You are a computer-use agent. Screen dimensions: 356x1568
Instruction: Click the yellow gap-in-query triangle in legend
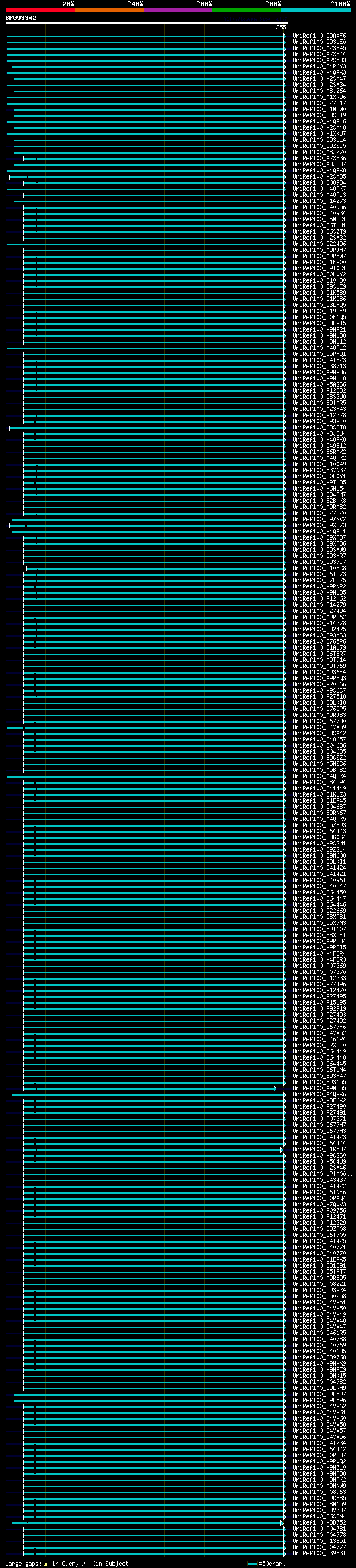coord(46,1563)
